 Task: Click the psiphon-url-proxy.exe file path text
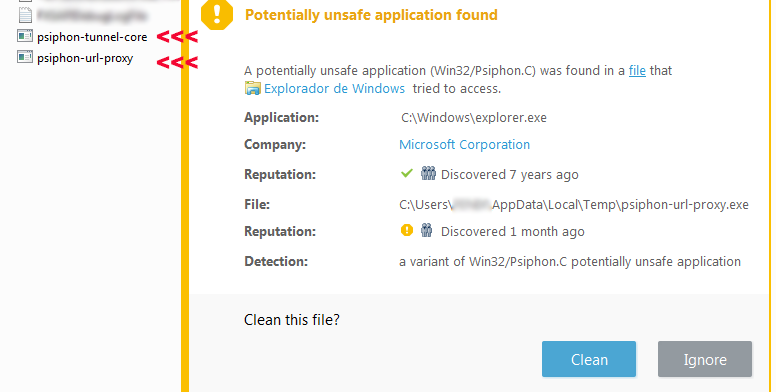pyautogui.click(x=574, y=204)
